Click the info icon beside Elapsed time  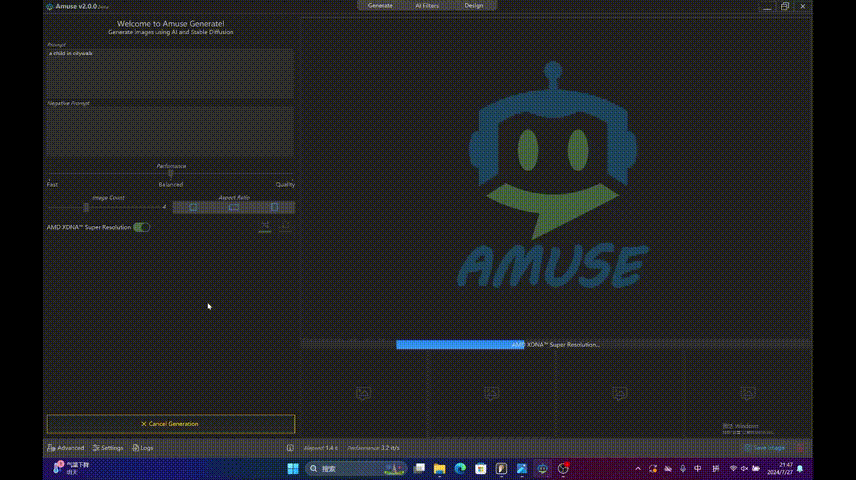point(290,448)
